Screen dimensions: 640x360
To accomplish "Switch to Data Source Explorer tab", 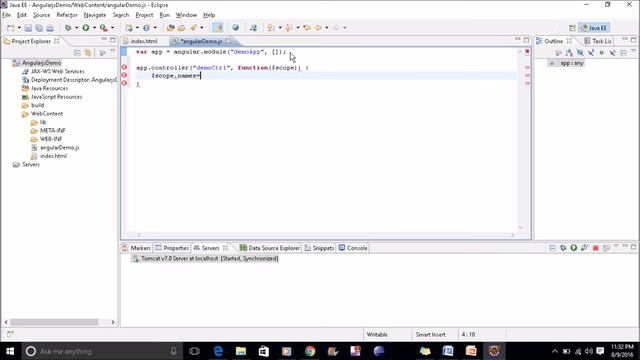I will pos(270,248).
